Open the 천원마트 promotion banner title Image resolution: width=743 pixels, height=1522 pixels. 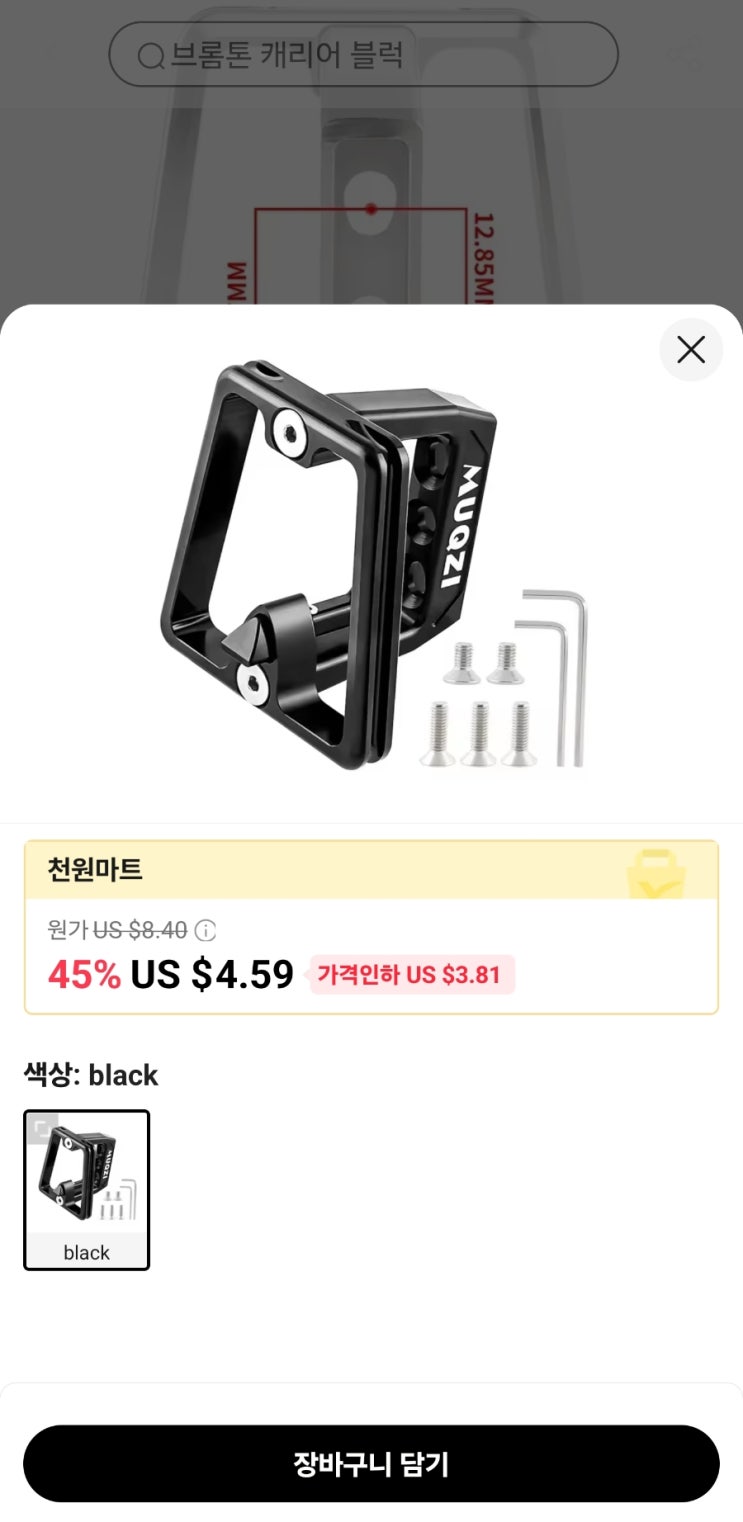click(95, 870)
